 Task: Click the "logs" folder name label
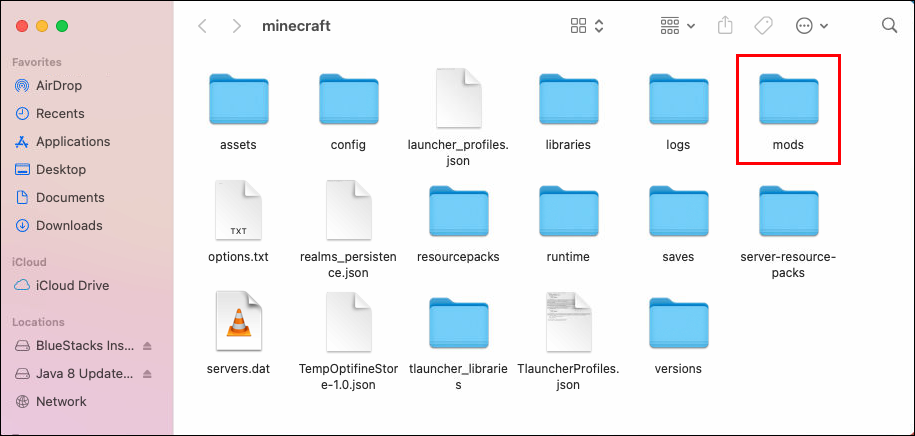tap(678, 145)
